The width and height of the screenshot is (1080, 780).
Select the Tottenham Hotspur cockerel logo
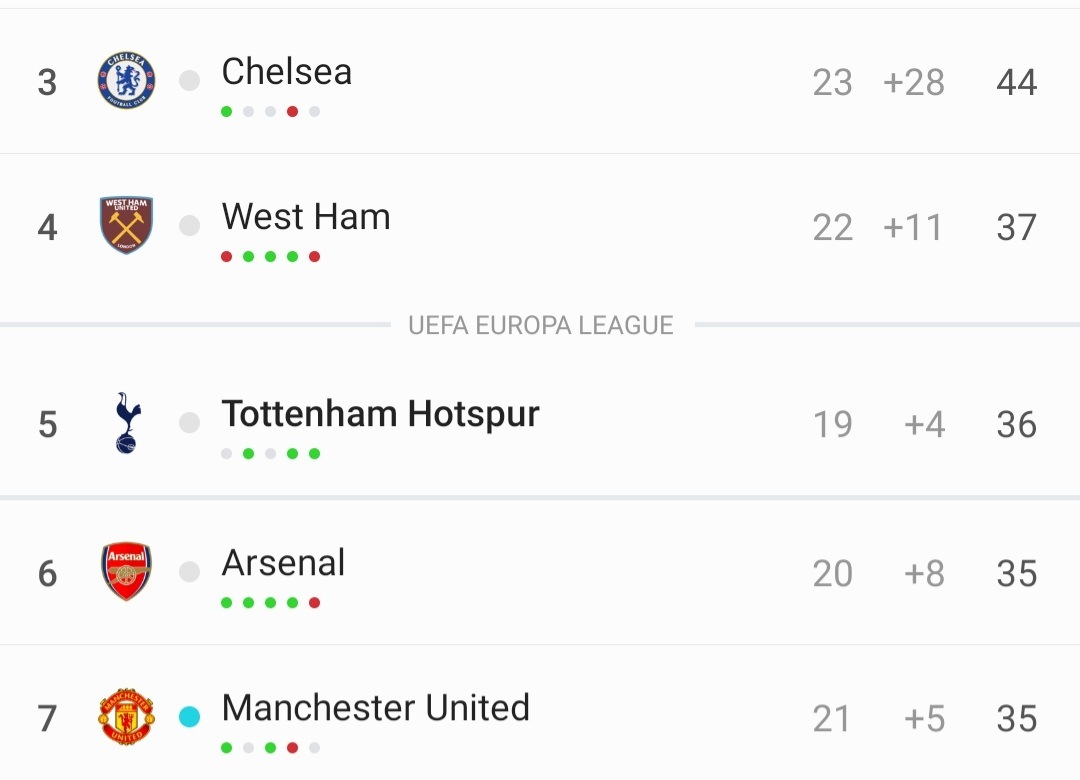[x=127, y=423]
